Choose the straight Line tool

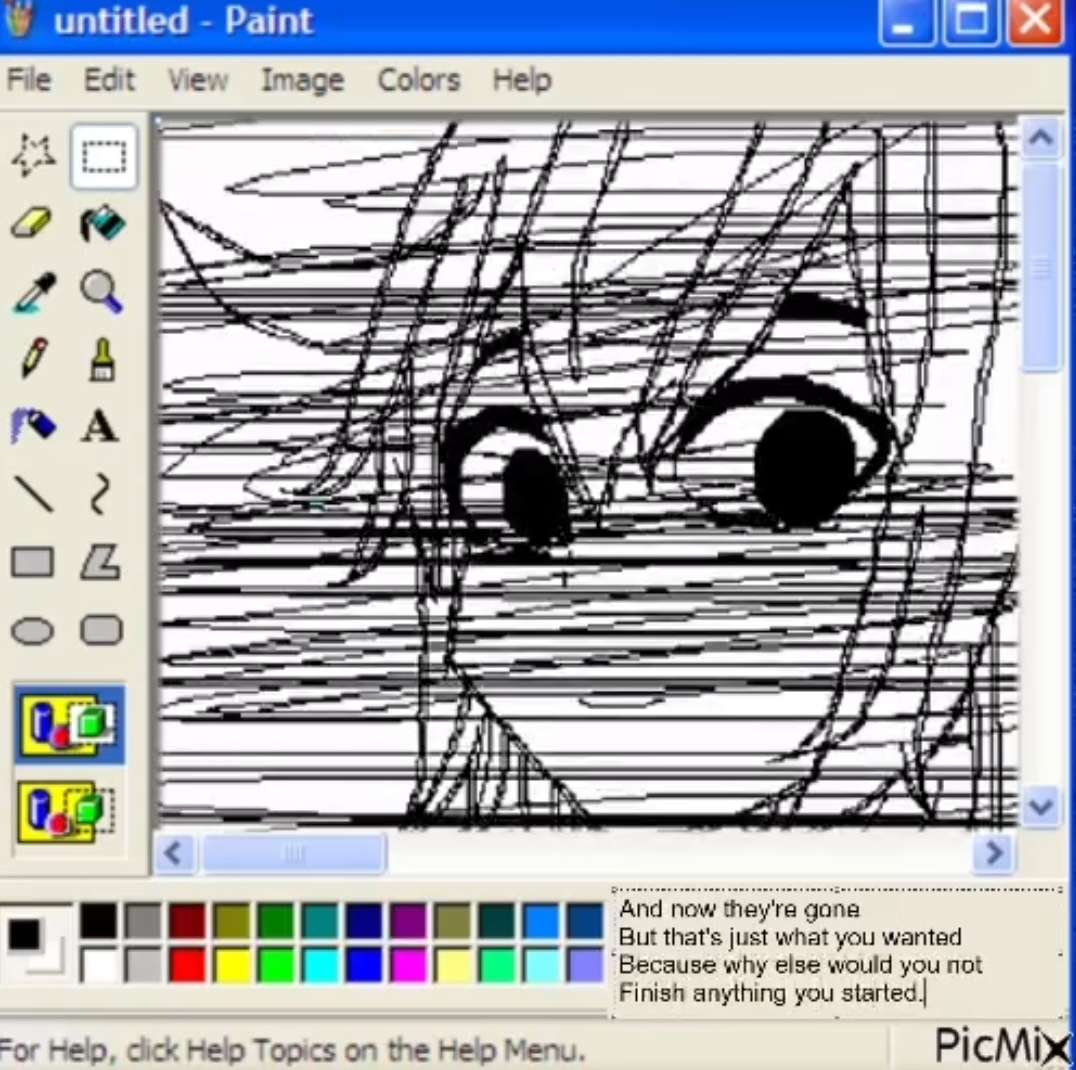tap(33, 494)
